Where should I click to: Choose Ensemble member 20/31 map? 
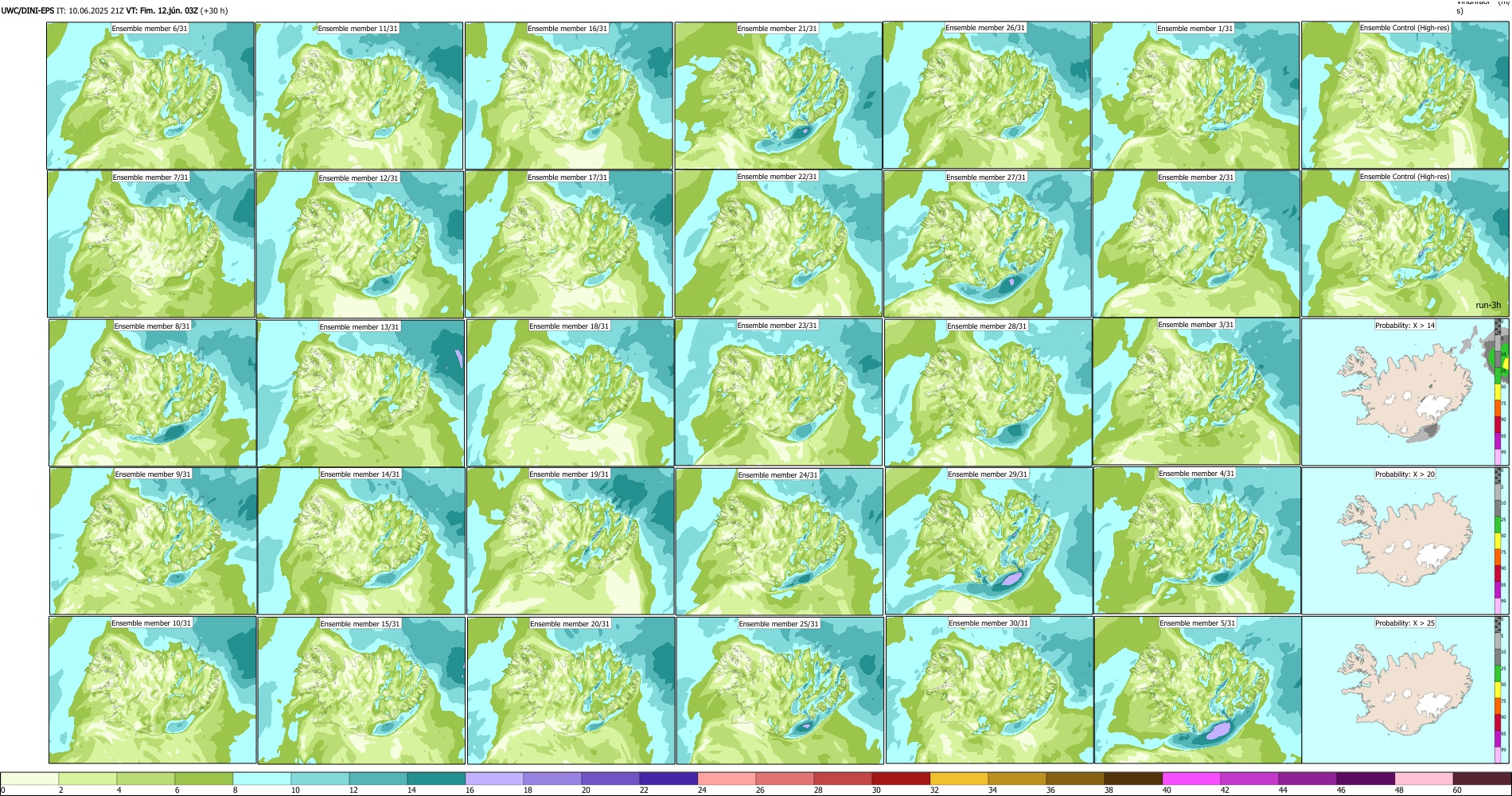pos(571,691)
